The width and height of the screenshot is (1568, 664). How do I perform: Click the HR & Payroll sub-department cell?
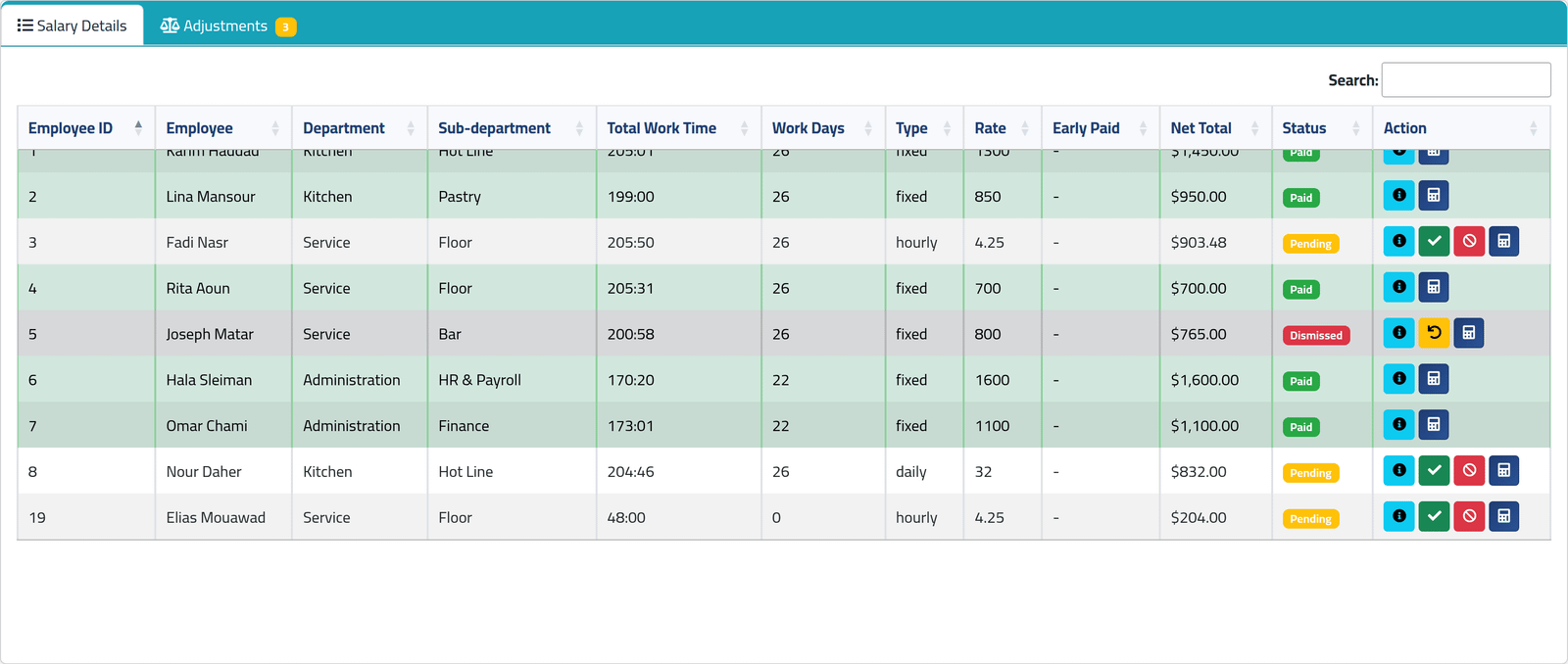512,380
